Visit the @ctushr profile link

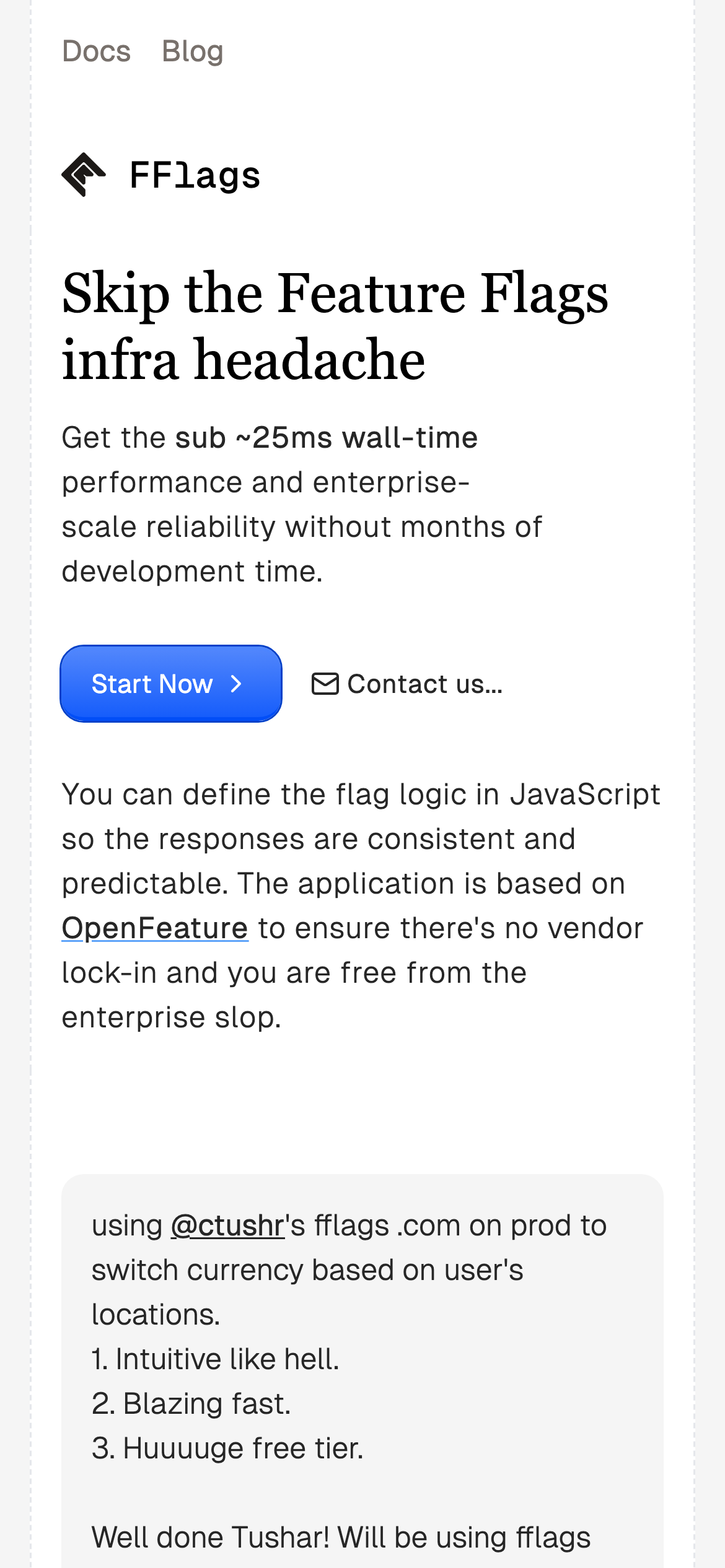click(227, 1226)
